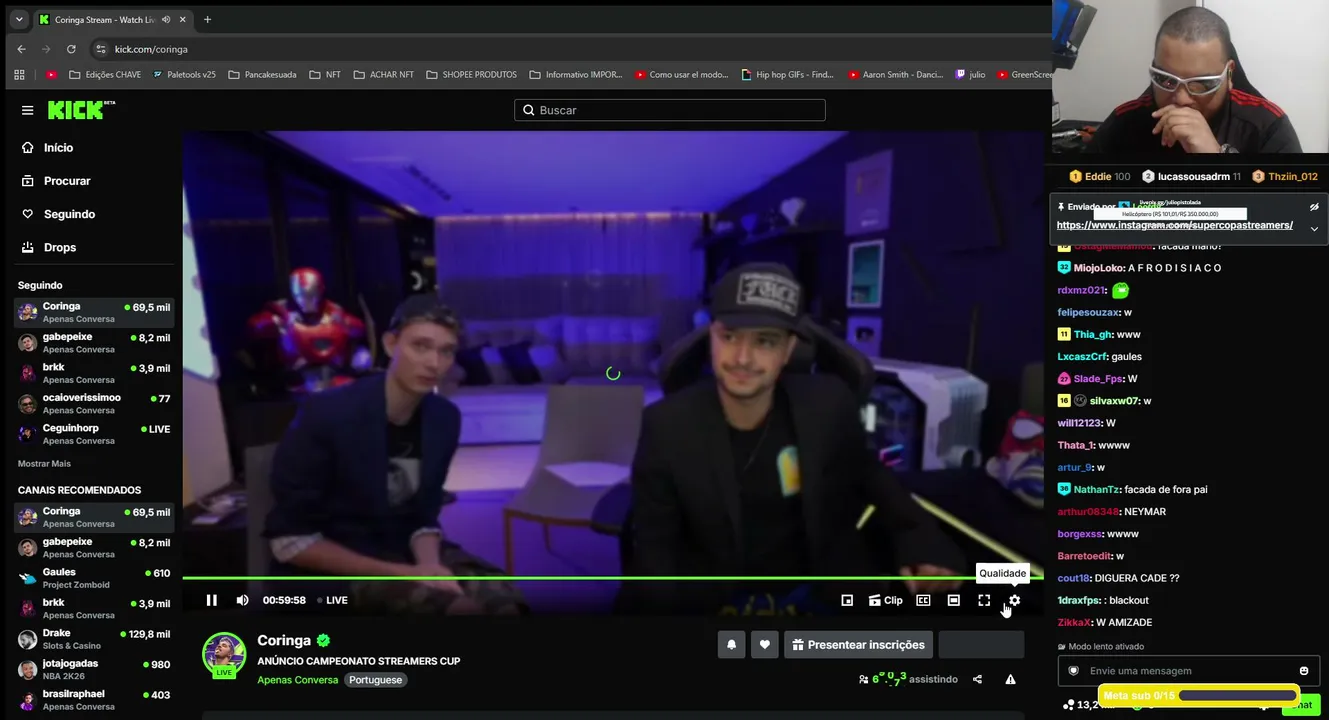Open the Qualidade settings gear
The height and width of the screenshot is (720, 1329).
point(1014,600)
